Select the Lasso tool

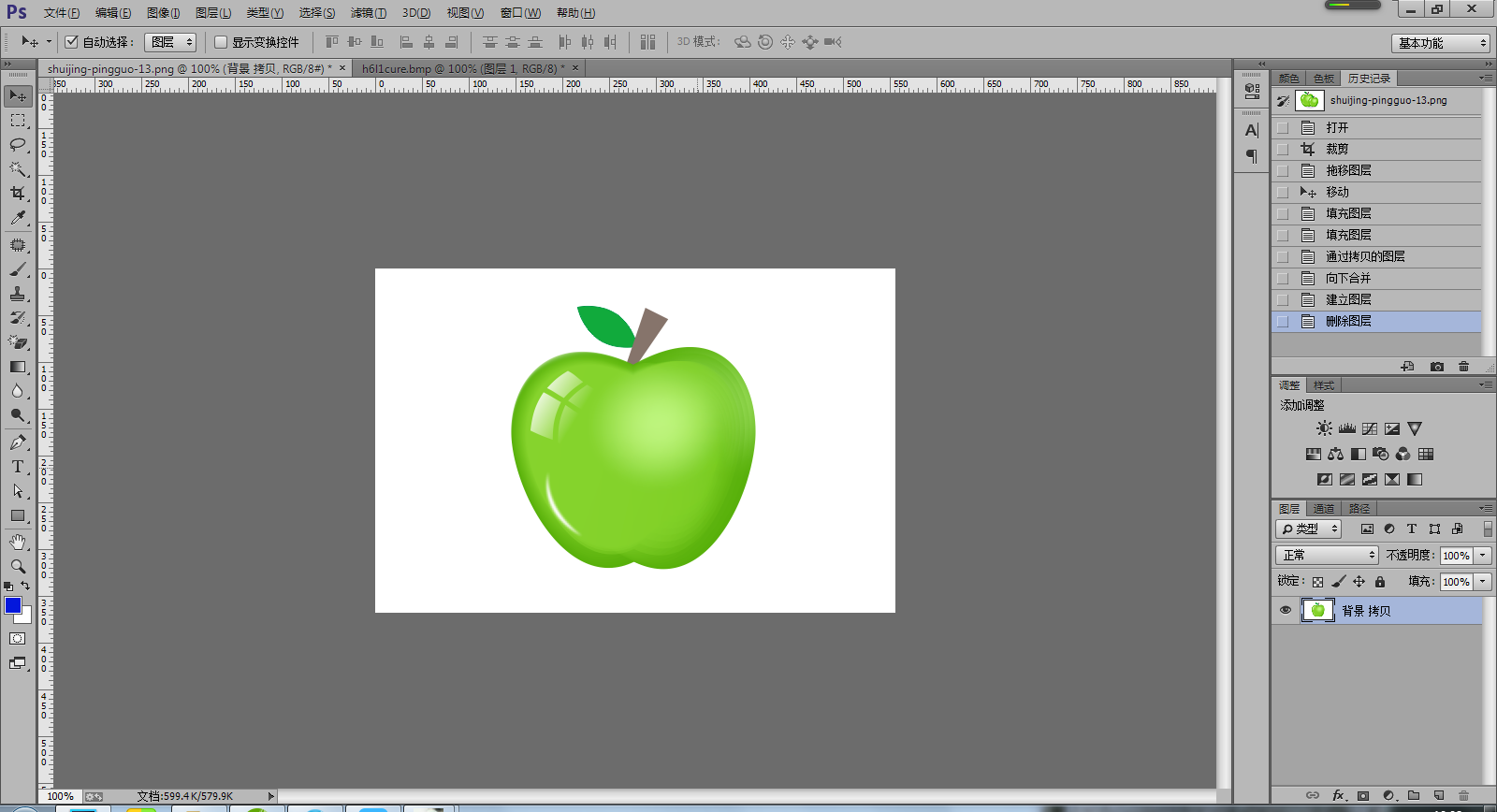click(18, 144)
